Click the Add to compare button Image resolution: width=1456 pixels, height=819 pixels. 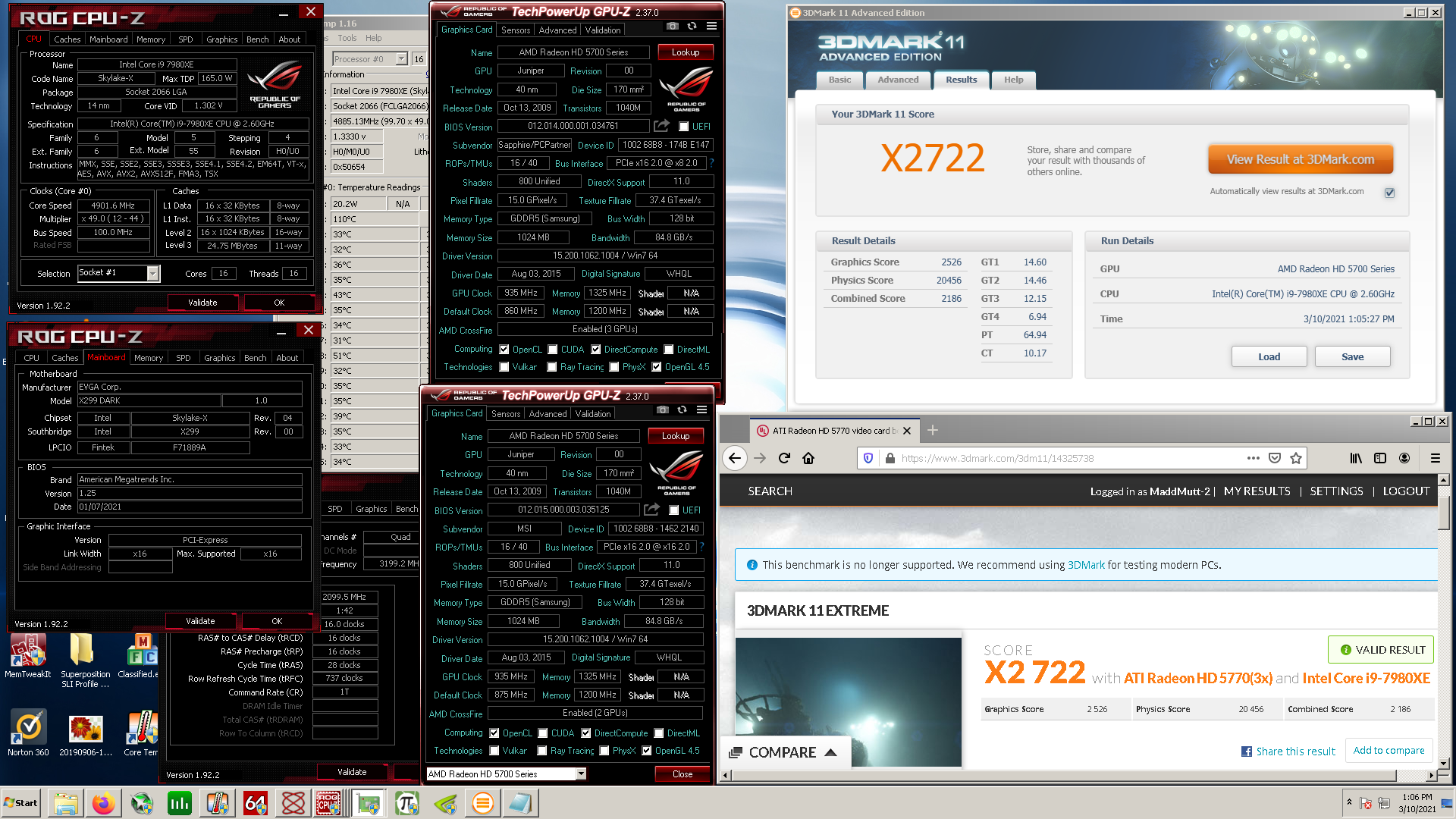1389,750
